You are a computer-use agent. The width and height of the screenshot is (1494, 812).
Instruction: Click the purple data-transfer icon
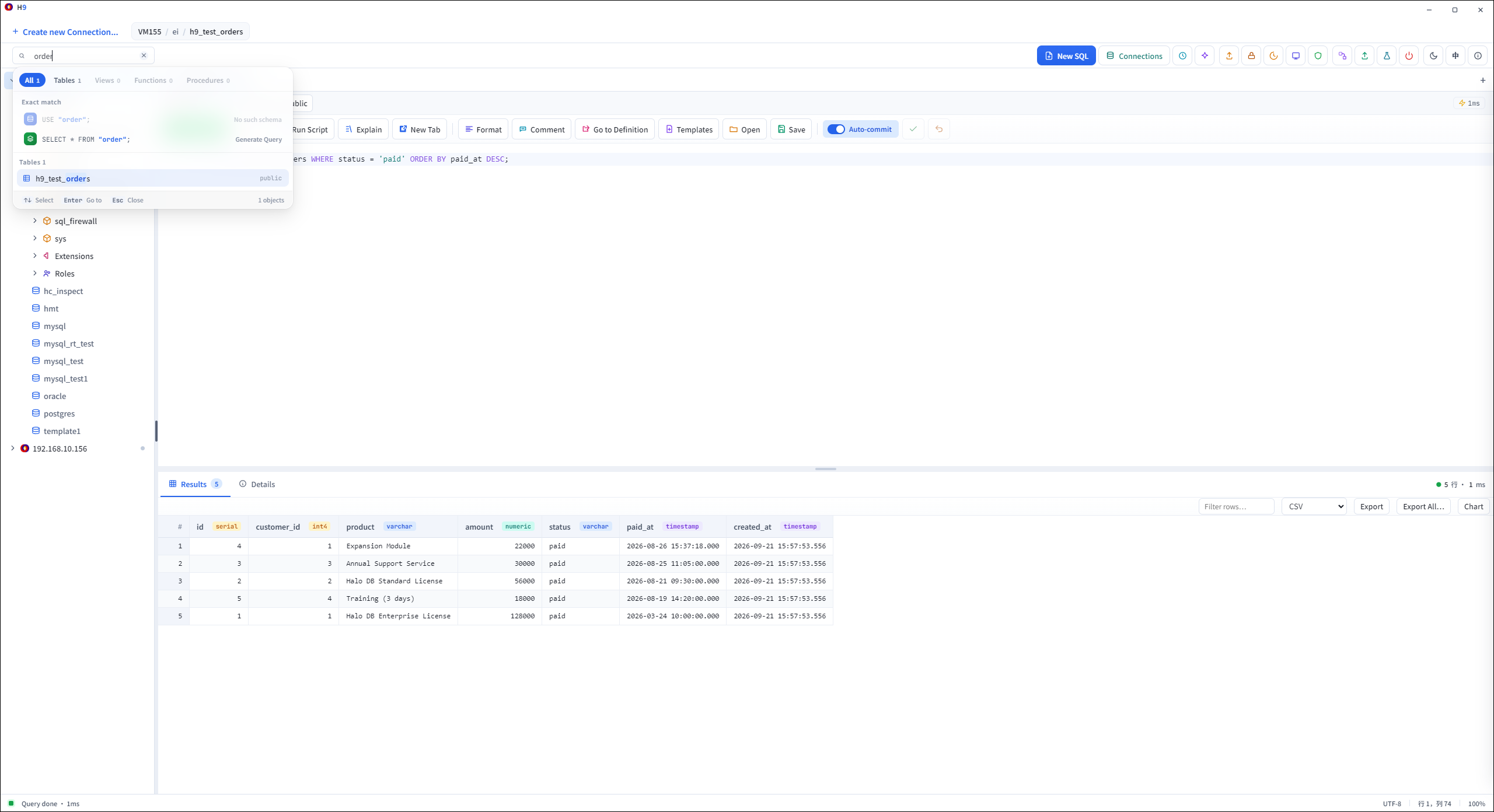pos(1342,56)
